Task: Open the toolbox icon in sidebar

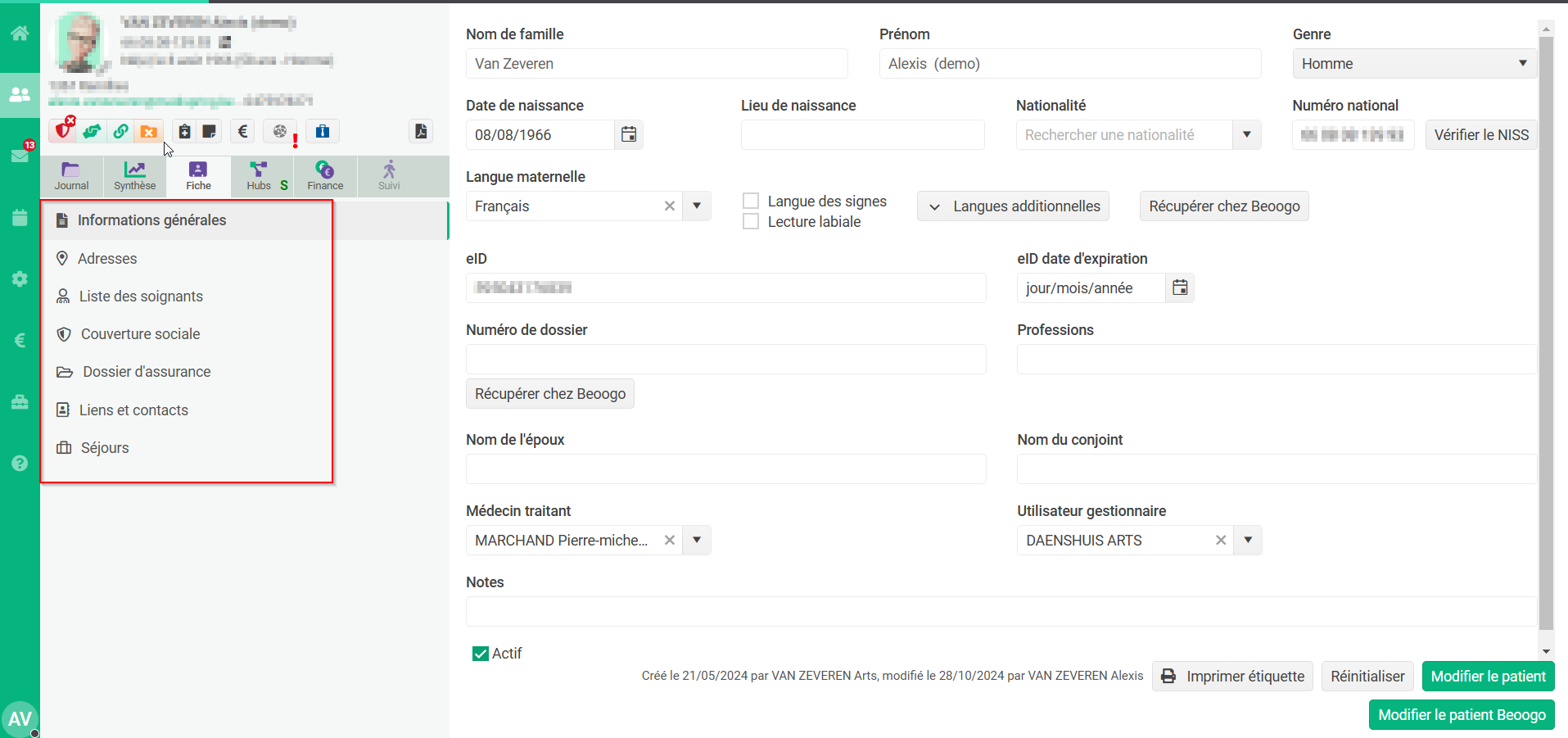Action: click(20, 401)
